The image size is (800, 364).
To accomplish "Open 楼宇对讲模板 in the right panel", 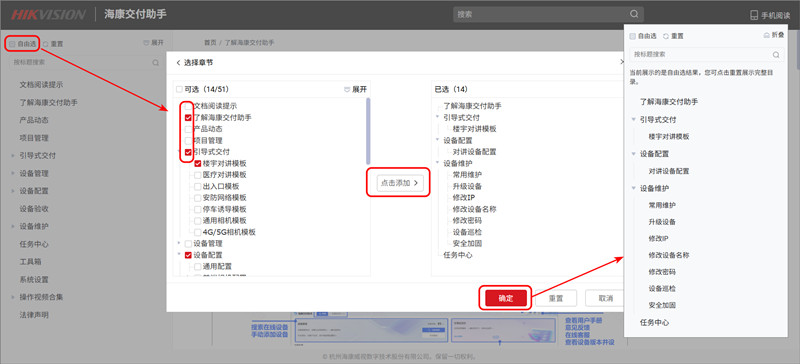I will tap(669, 137).
